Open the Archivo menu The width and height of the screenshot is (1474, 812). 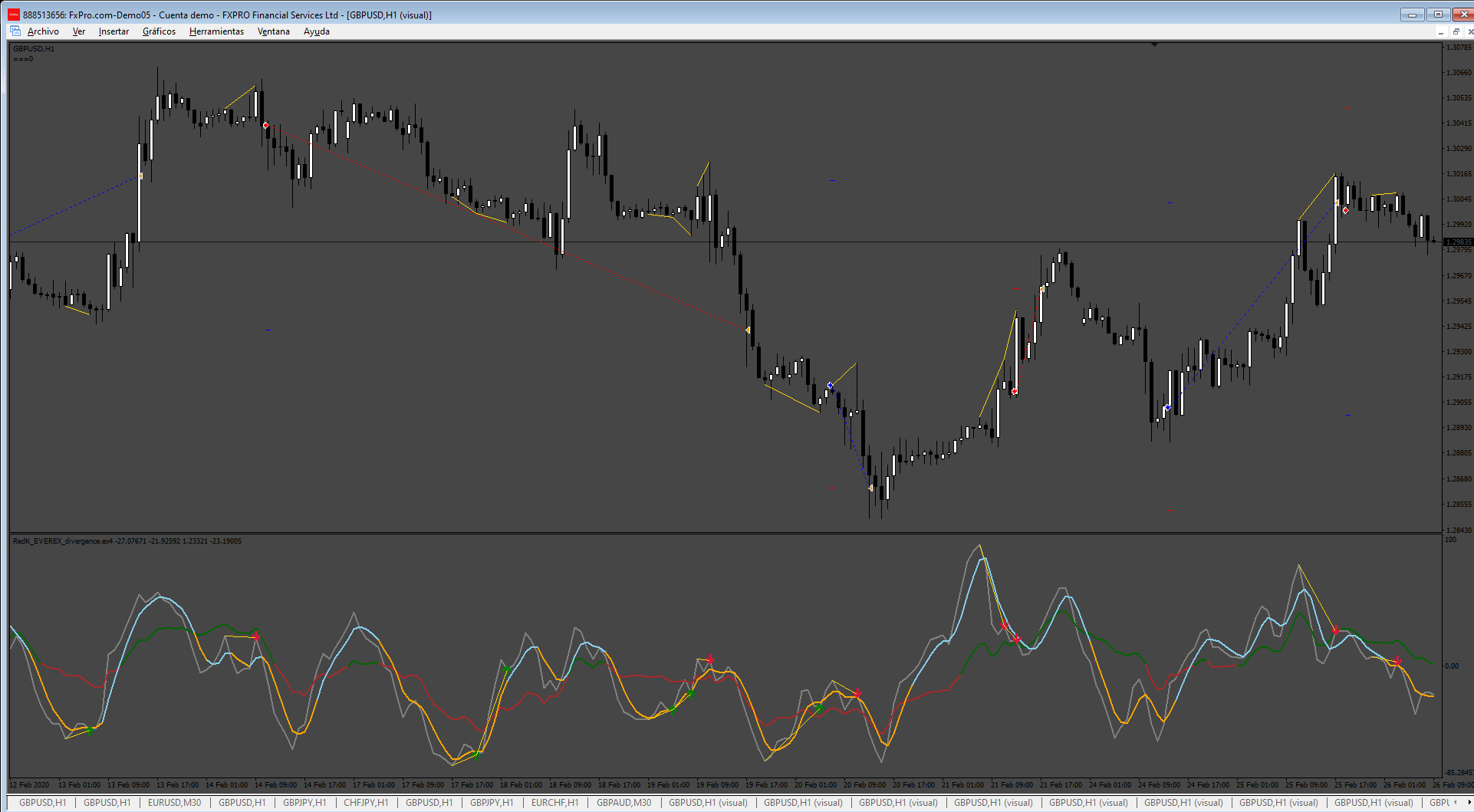(x=43, y=31)
